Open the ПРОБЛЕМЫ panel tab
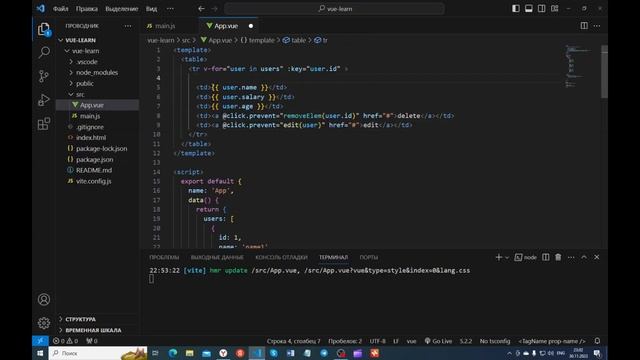This screenshot has height=360, width=640. 164,258
